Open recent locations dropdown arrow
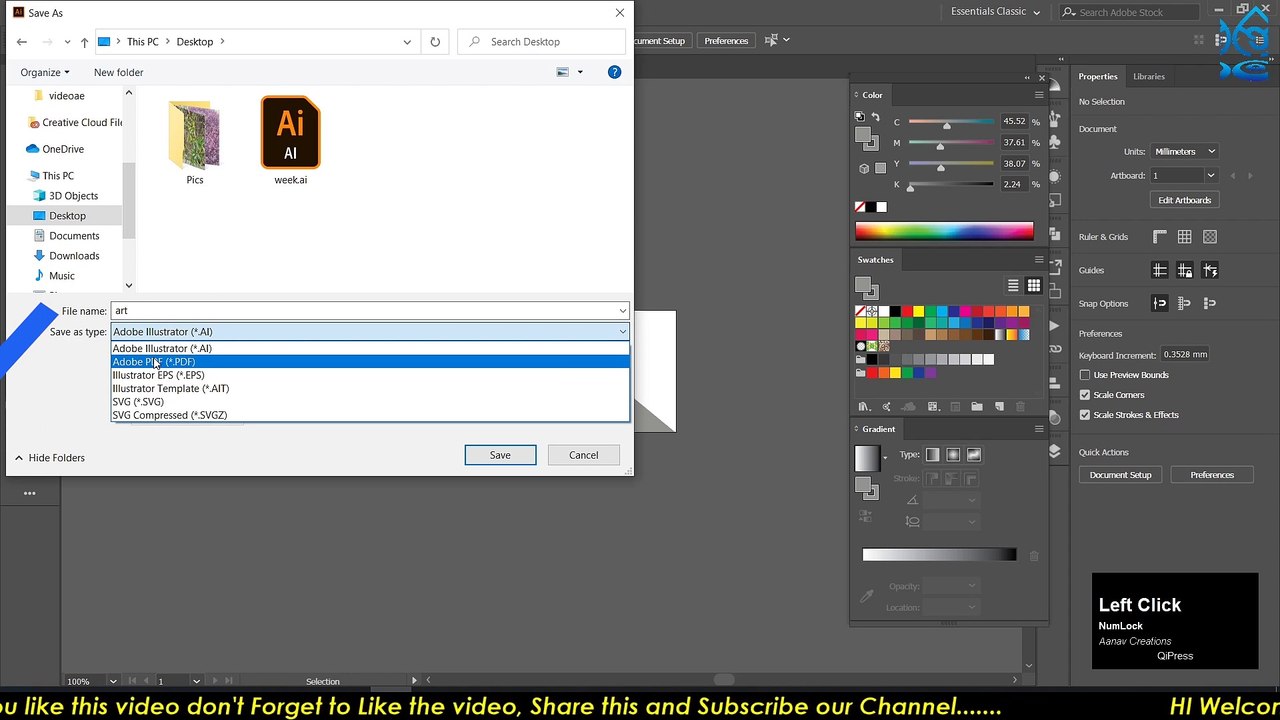Viewport: 1280px width, 720px height. pyautogui.click(x=68, y=42)
